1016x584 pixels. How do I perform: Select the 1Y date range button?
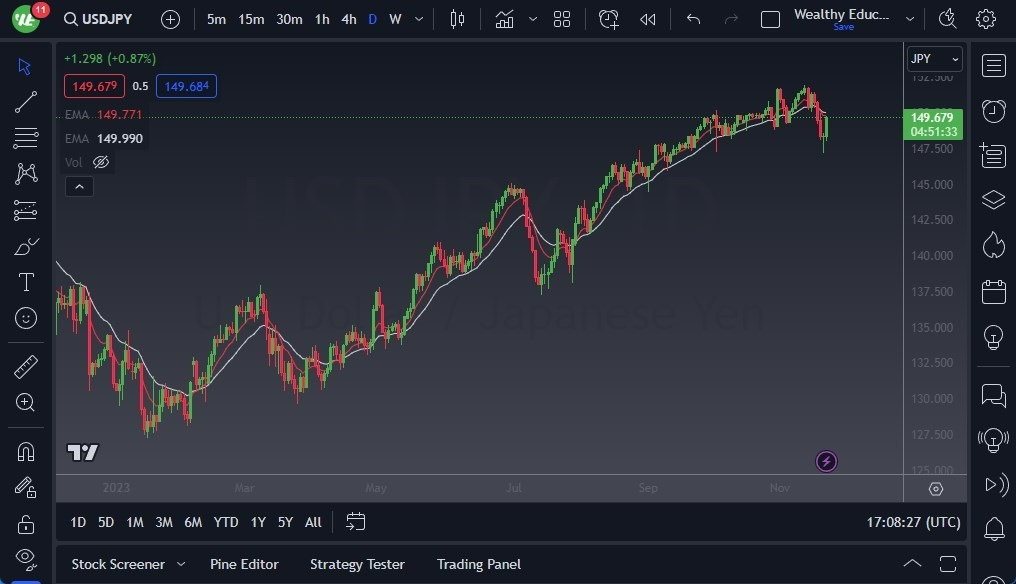[257, 521]
